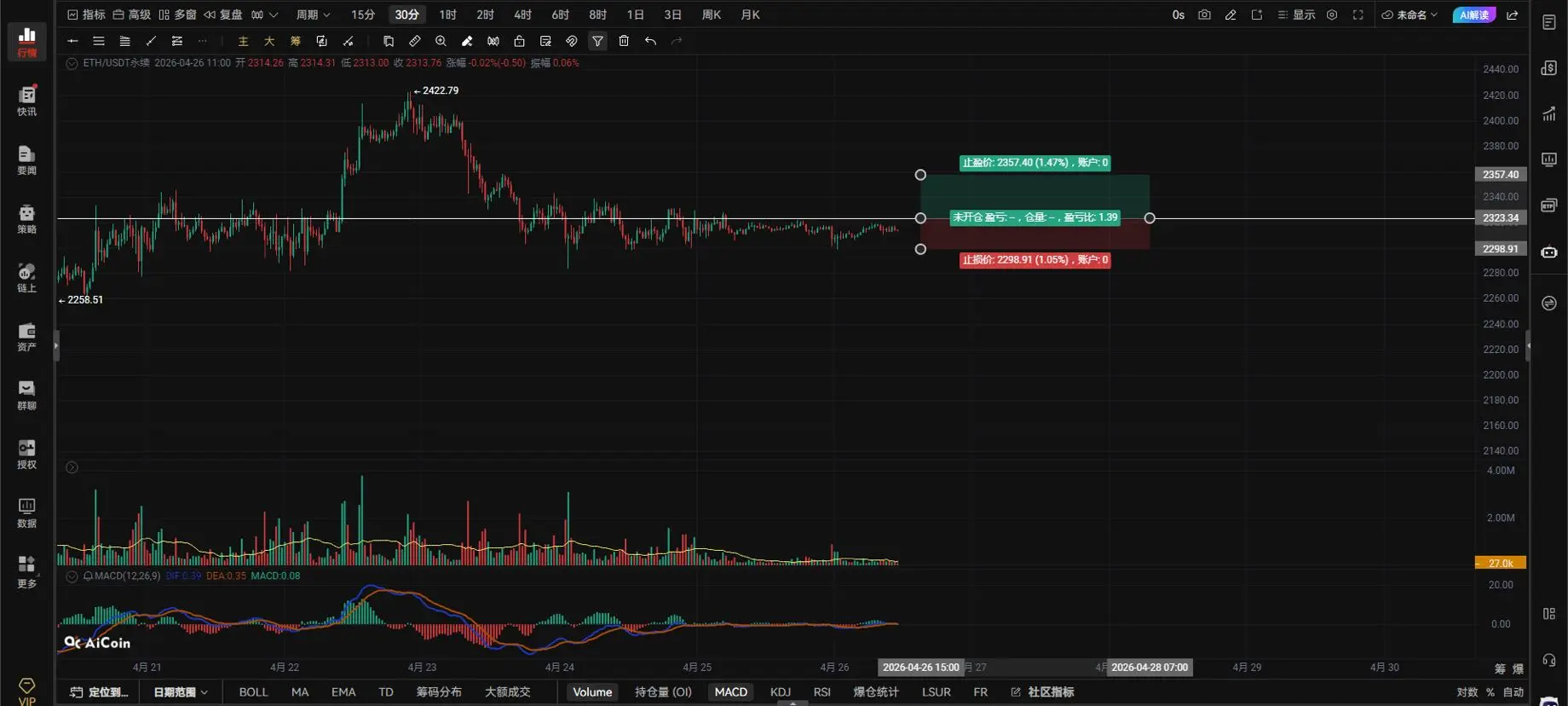Image resolution: width=1568 pixels, height=706 pixels.
Task: Open the 策略 strategy sidebar section
Action: click(x=27, y=218)
